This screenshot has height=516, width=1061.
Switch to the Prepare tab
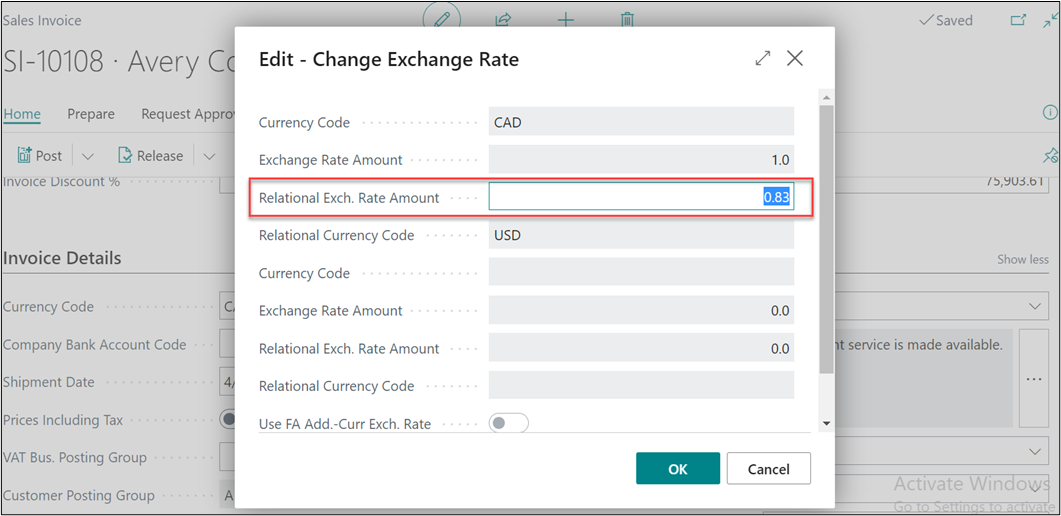click(x=91, y=114)
